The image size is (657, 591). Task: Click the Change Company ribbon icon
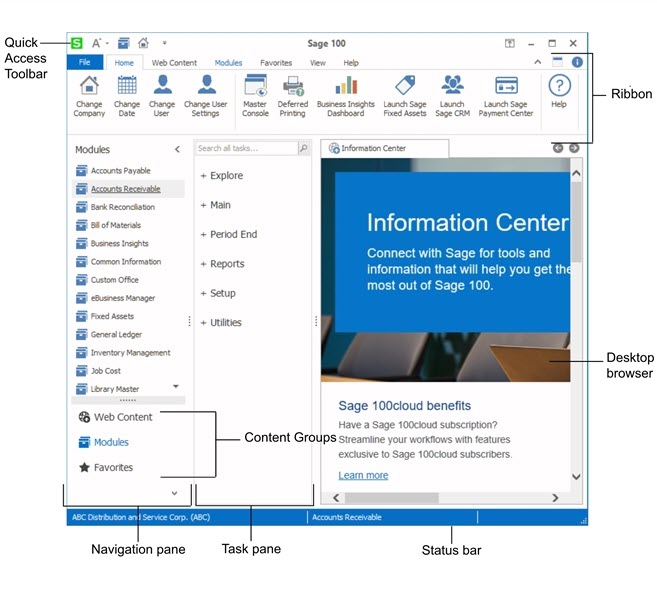click(89, 87)
